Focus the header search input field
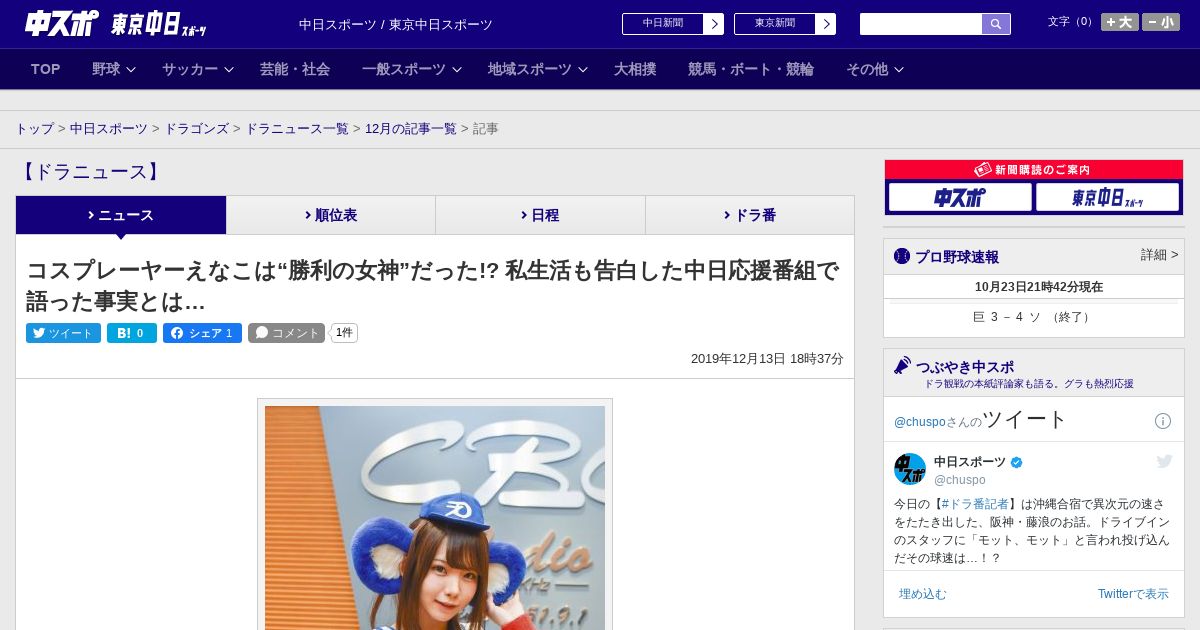Screen dimensions: 1200x630 (921, 24)
